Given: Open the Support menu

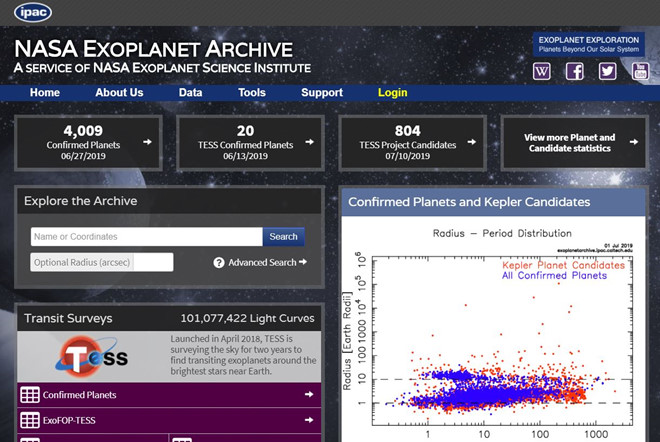Looking at the screenshot, I should click(322, 93).
